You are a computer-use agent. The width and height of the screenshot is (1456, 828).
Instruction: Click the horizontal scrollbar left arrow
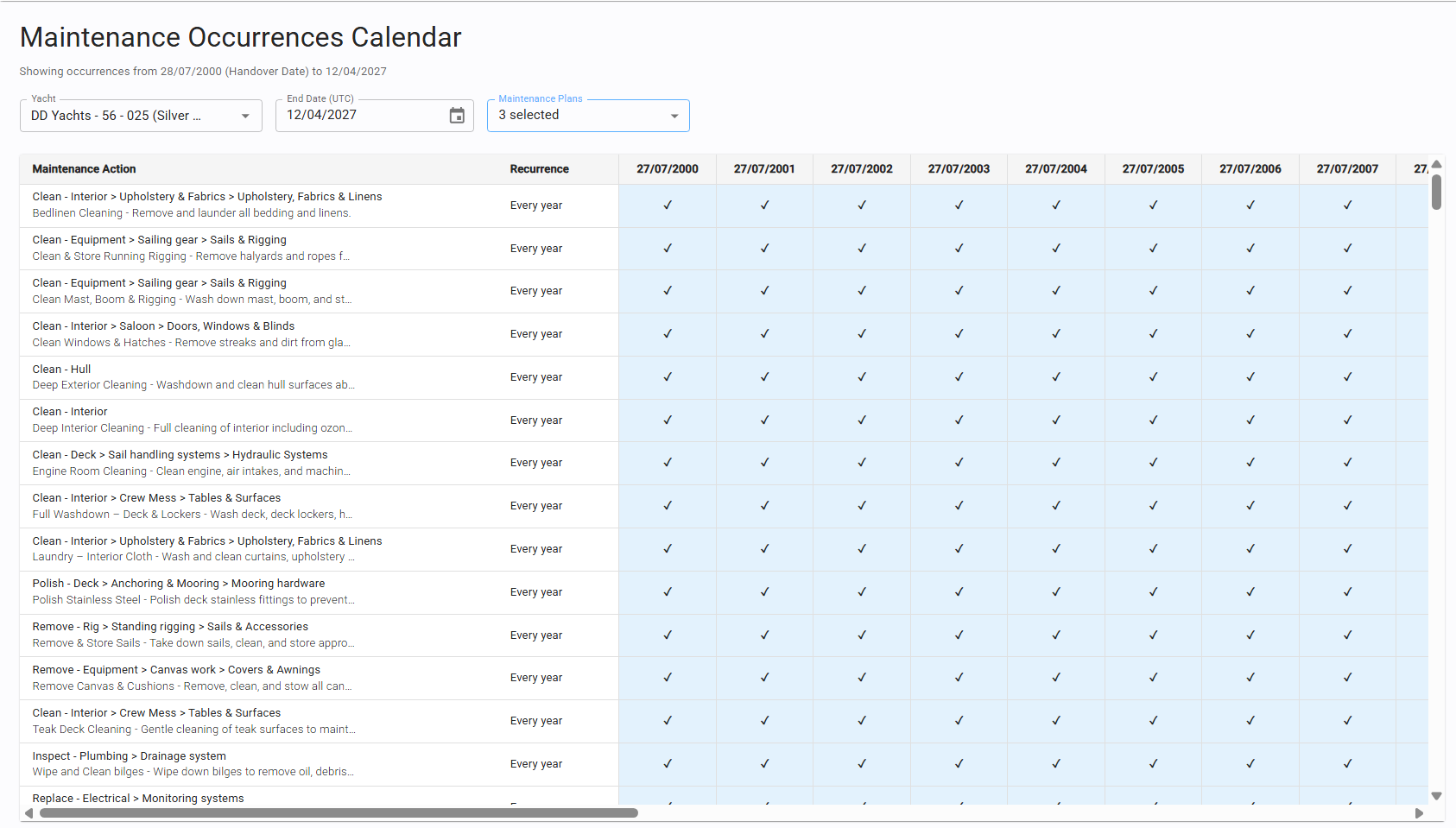click(x=28, y=813)
